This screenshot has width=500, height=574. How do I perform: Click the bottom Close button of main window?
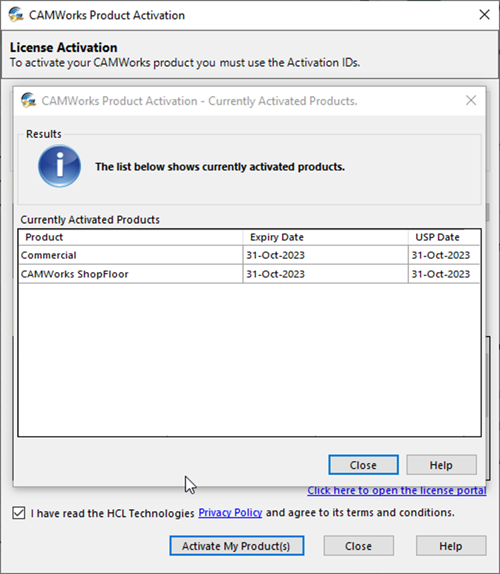358,546
